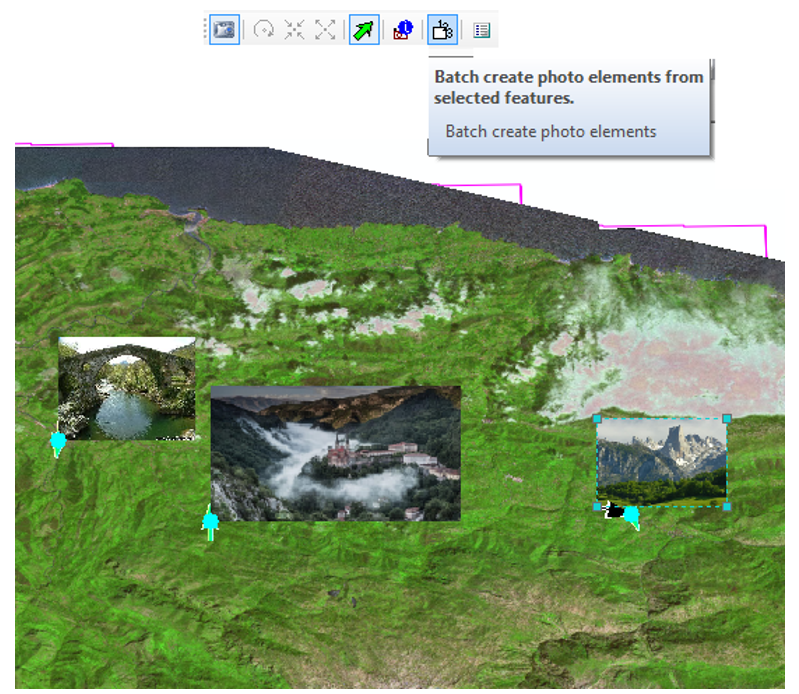Click the expand arrows-outward icon

(325, 30)
